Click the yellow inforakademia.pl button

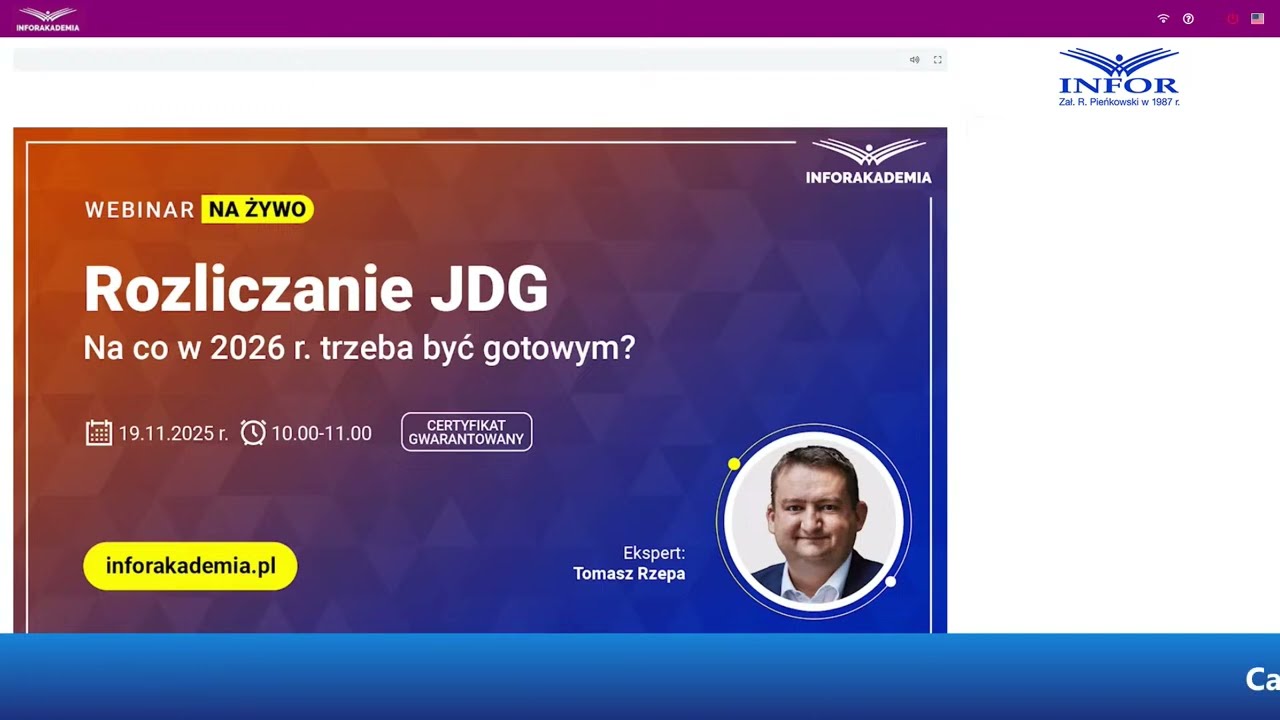tap(190, 566)
